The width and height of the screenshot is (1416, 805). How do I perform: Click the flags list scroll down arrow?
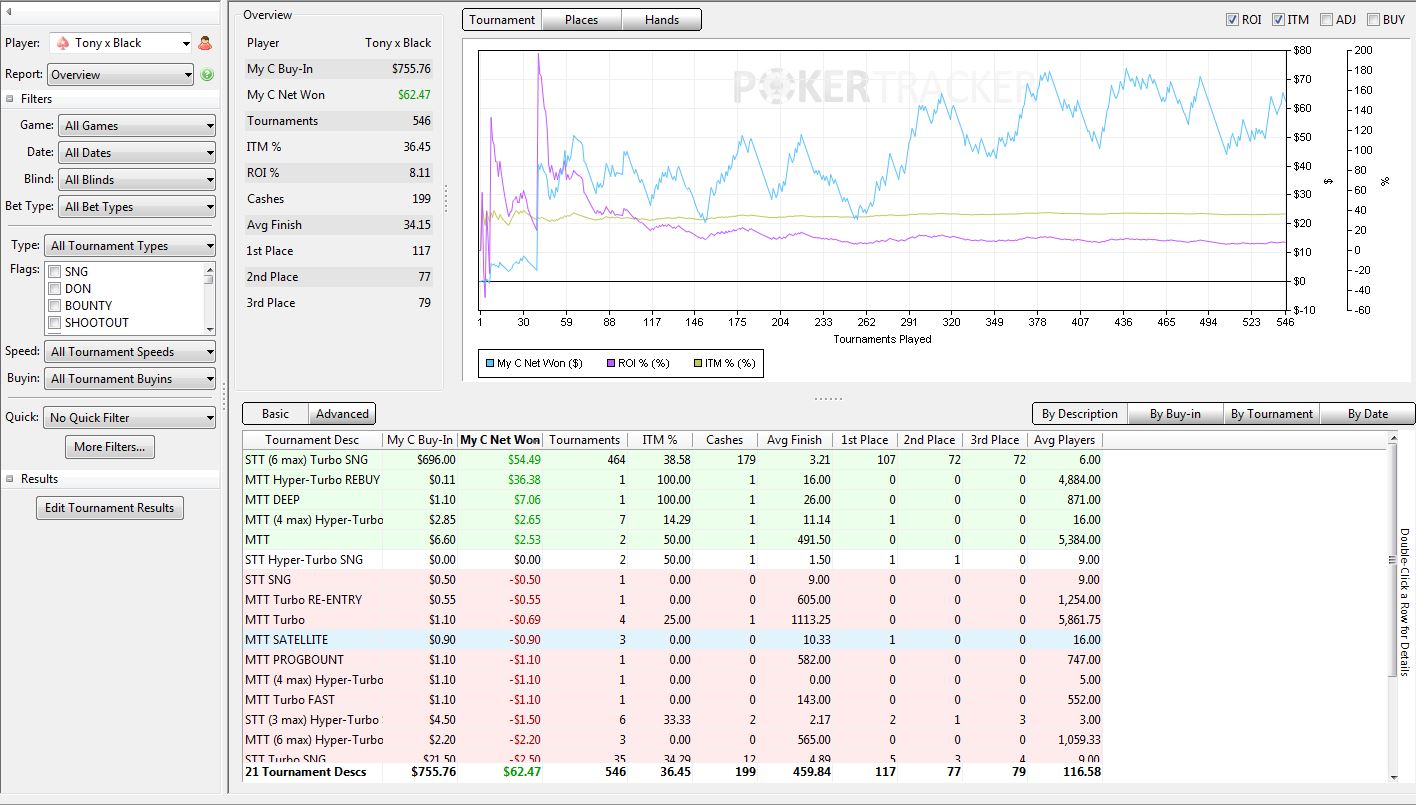[210, 329]
